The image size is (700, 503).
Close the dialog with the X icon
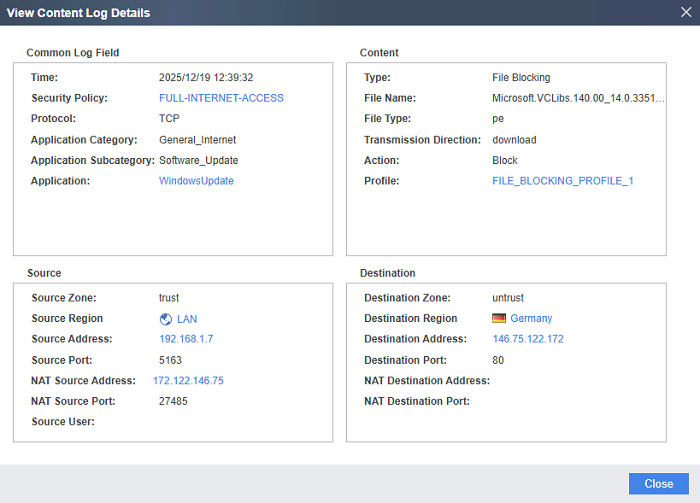pyautogui.click(x=686, y=13)
